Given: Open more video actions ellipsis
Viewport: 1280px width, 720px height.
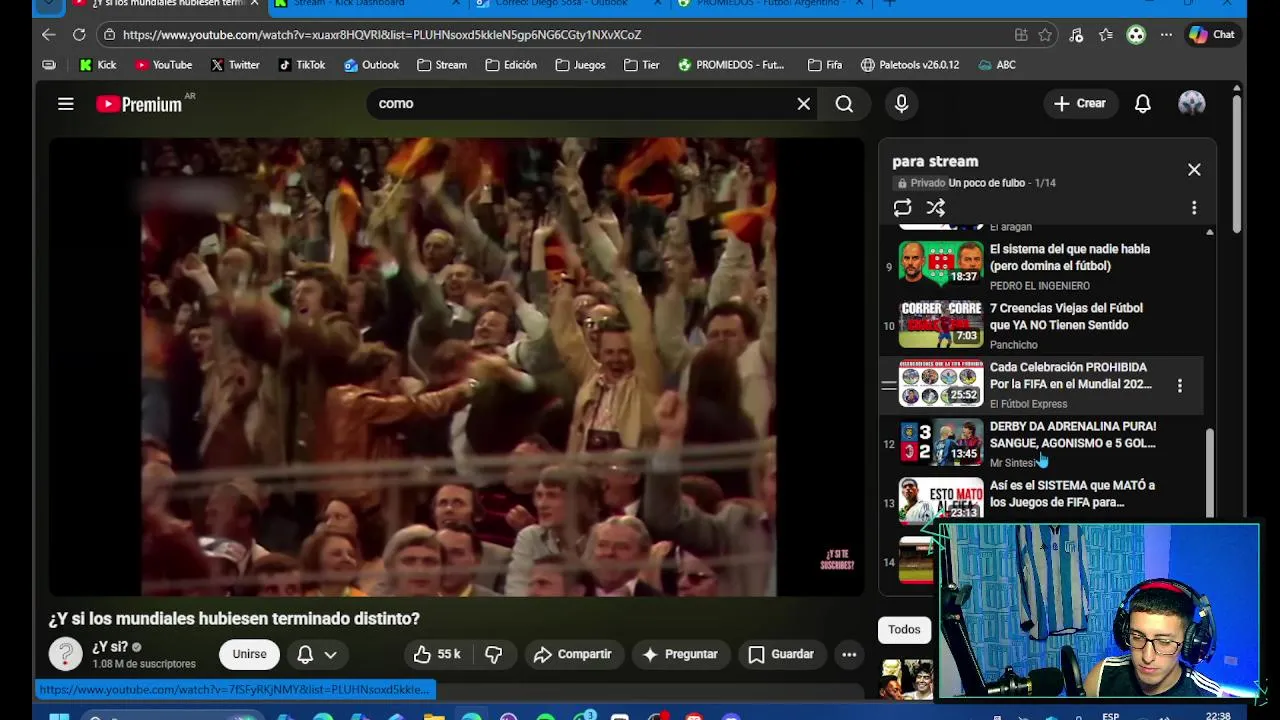Looking at the screenshot, I should point(849,654).
